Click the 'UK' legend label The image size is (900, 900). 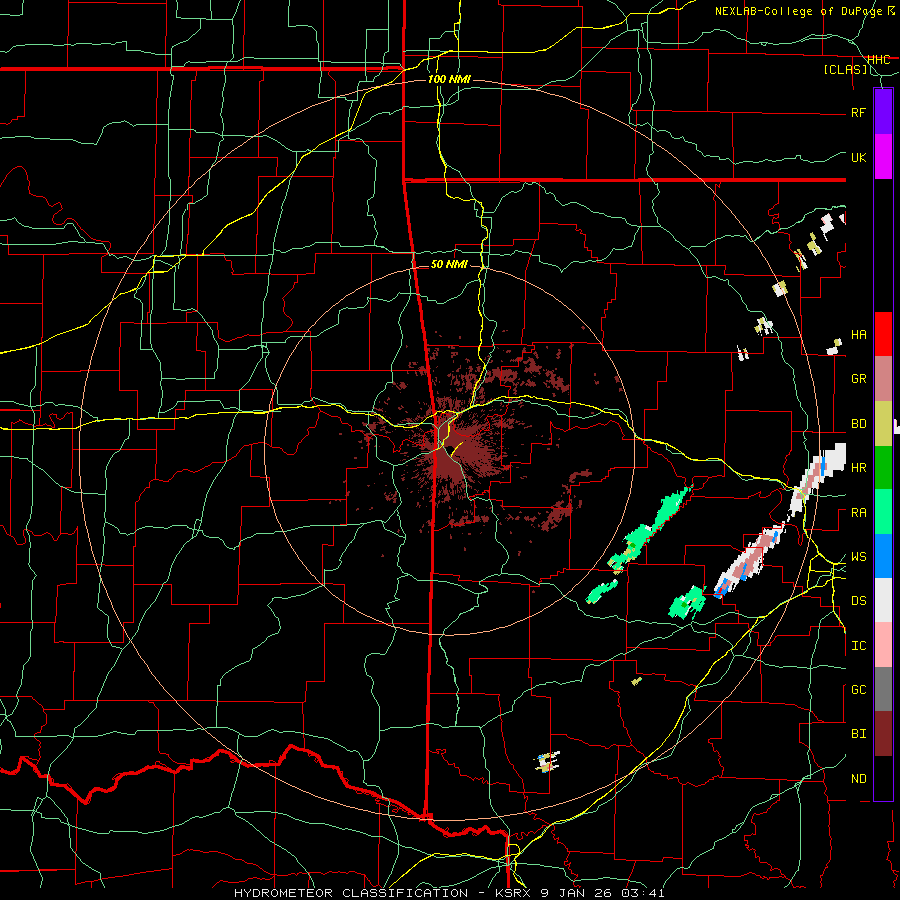(858, 157)
